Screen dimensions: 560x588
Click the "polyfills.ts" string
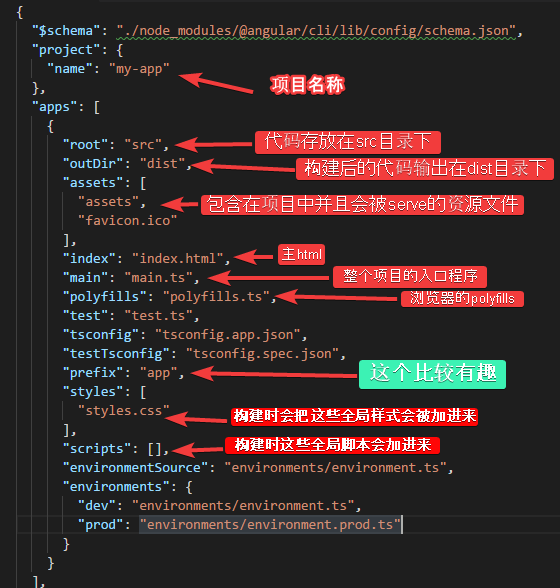[216, 297]
